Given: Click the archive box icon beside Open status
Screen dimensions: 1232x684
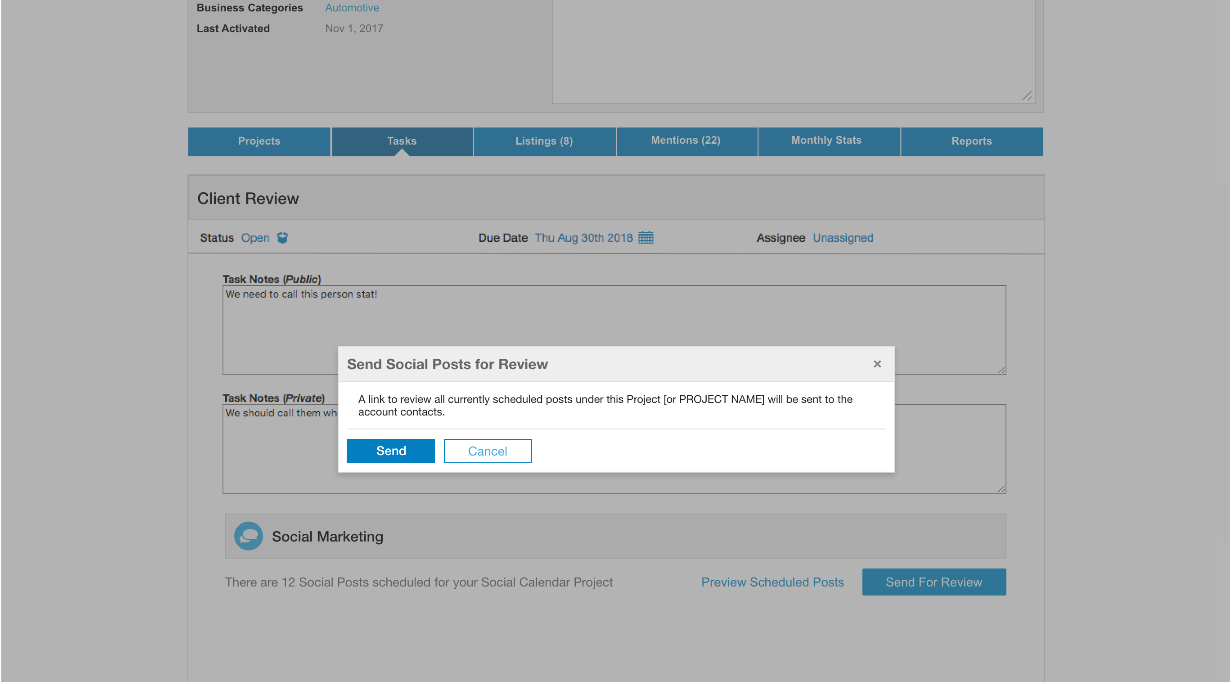Looking at the screenshot, I should tap(282, 238).
